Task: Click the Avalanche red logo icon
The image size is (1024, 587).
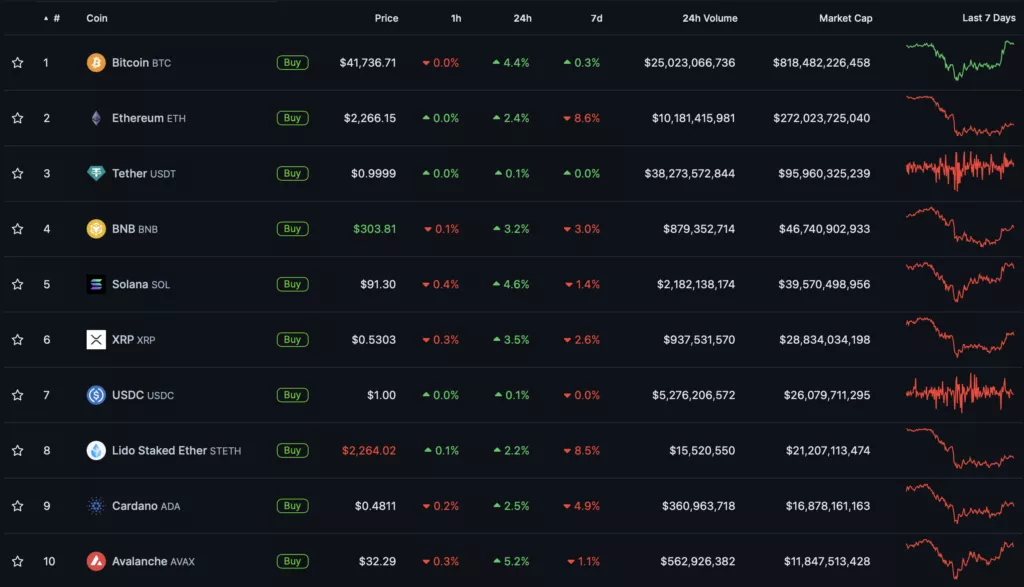Action: (96, 561)
